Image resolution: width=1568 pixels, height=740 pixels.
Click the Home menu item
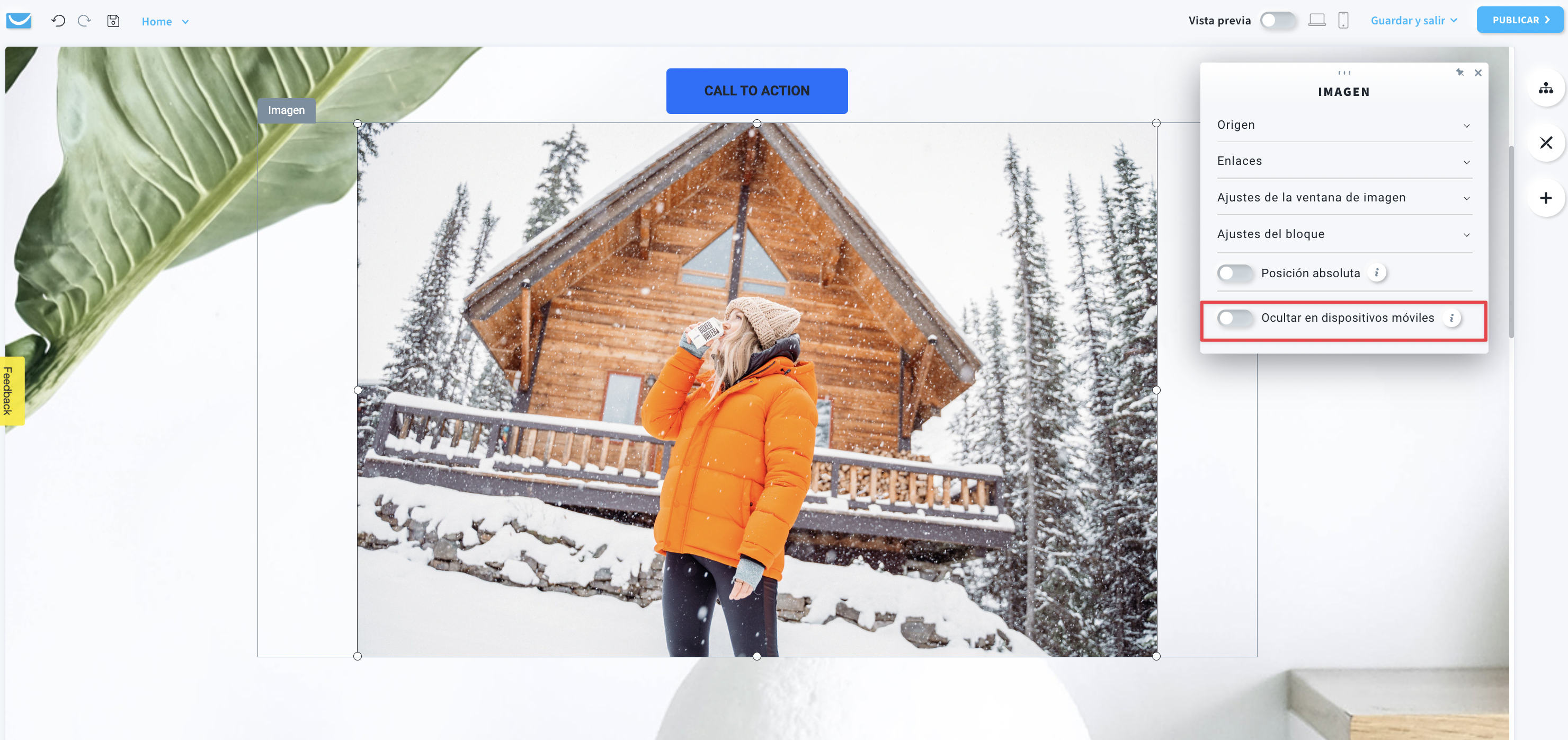point(163,21)
